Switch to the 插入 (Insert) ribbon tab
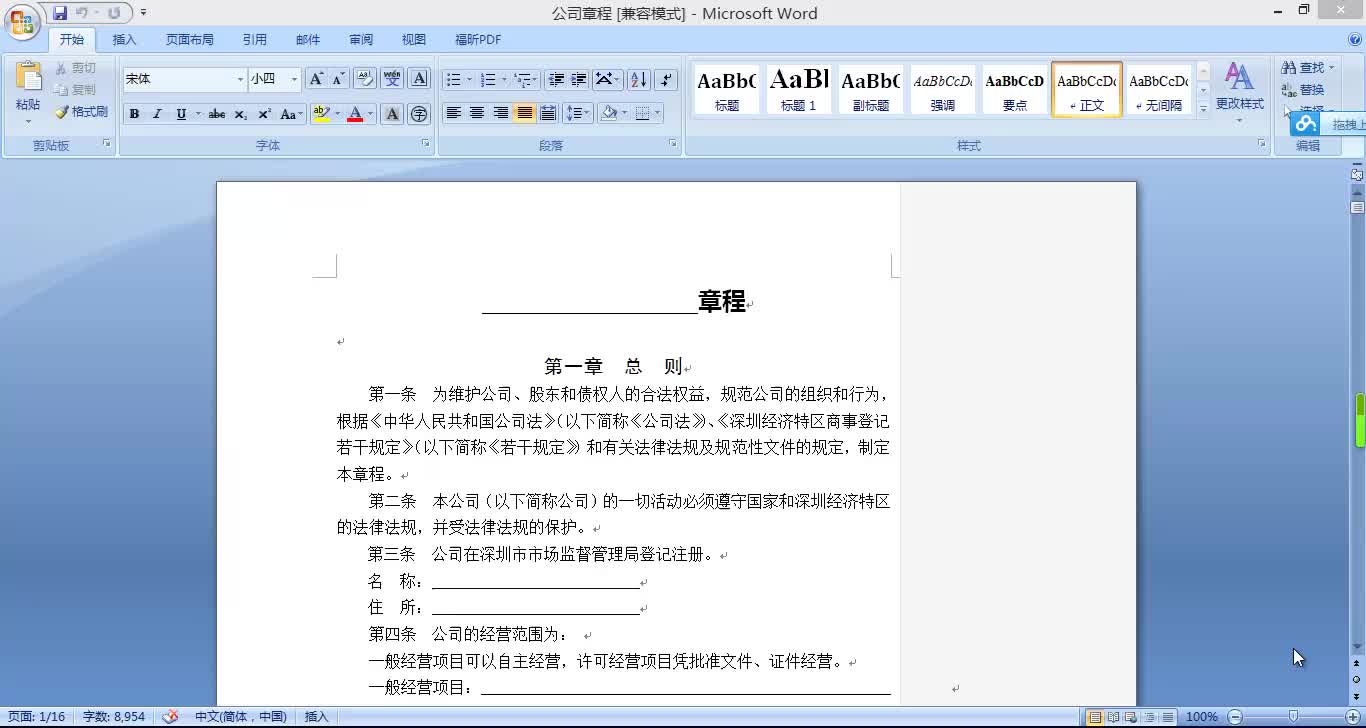1366x728 pixels. [x=124, y=40]
